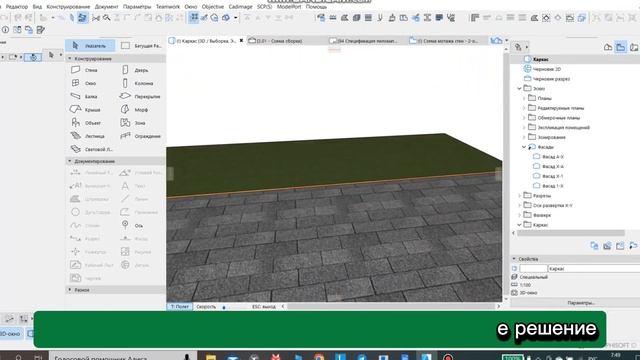Close the Каркас 3D tab
Screen dimensions: 640x360
tap(241, 41)
